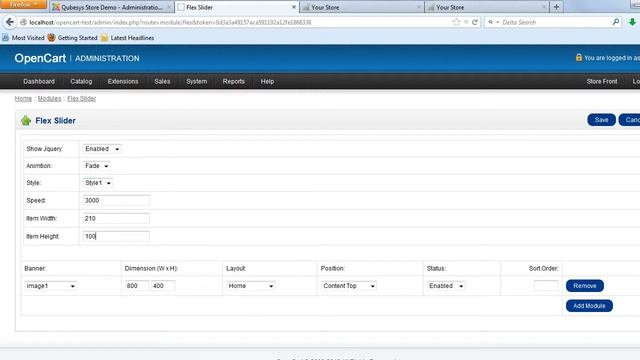The width and height of the screenshot is (640, 360).
Task: Remove the image1 module row
Action: (584, 286)
